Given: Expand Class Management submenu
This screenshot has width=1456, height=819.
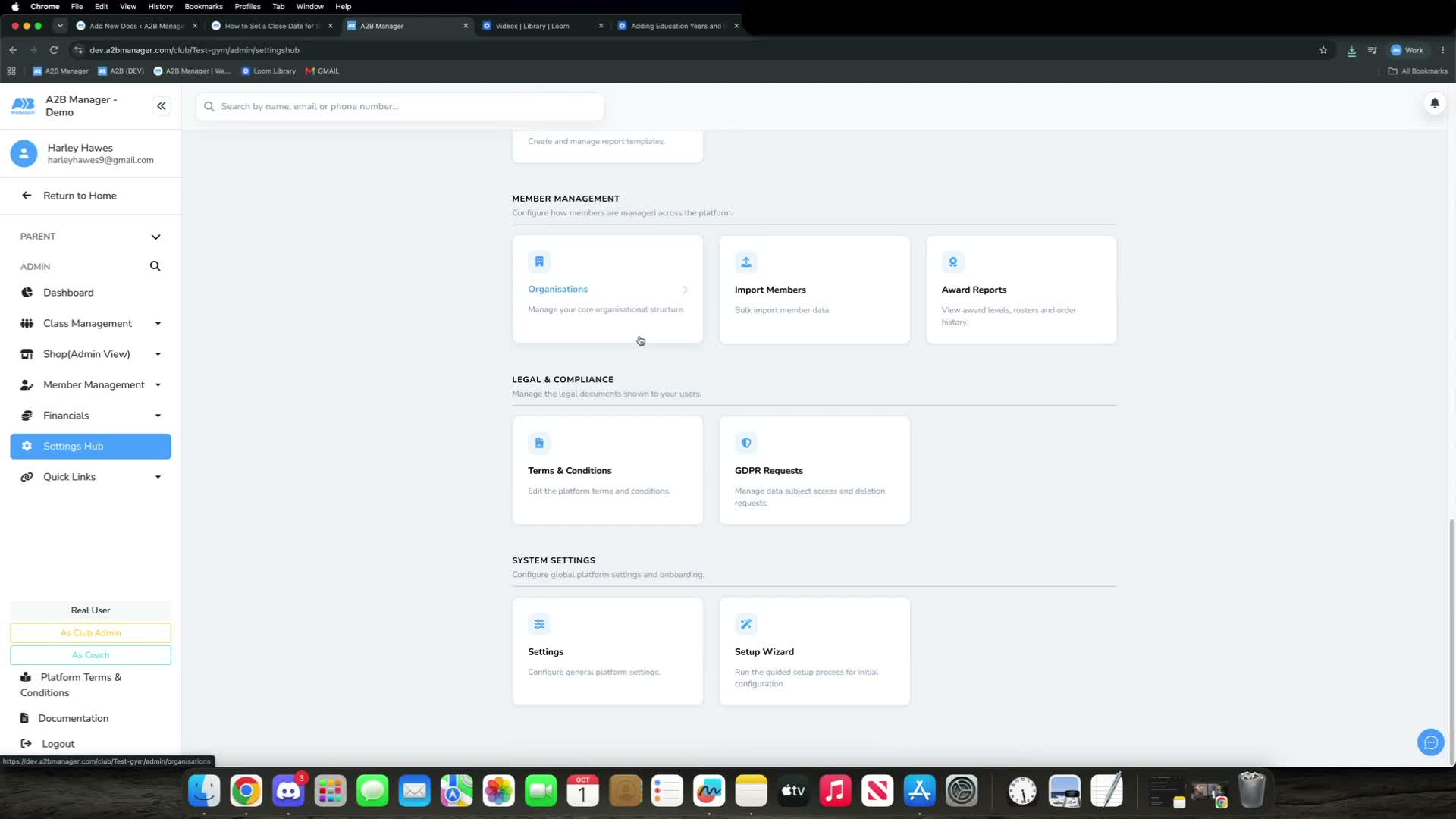Looking at the screenshot, I should (x=158, y=324).
